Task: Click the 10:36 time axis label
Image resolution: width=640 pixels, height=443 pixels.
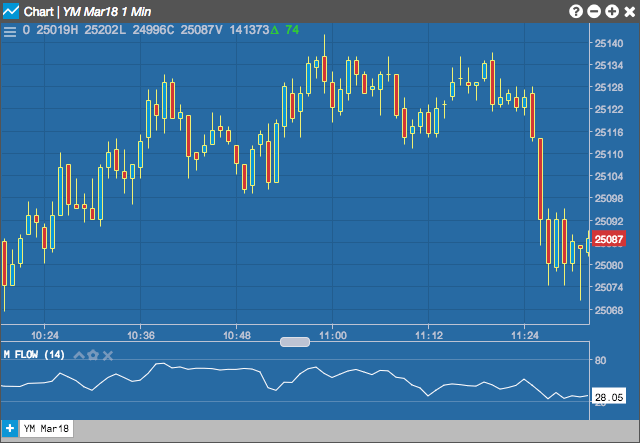Action: (141, 336)
